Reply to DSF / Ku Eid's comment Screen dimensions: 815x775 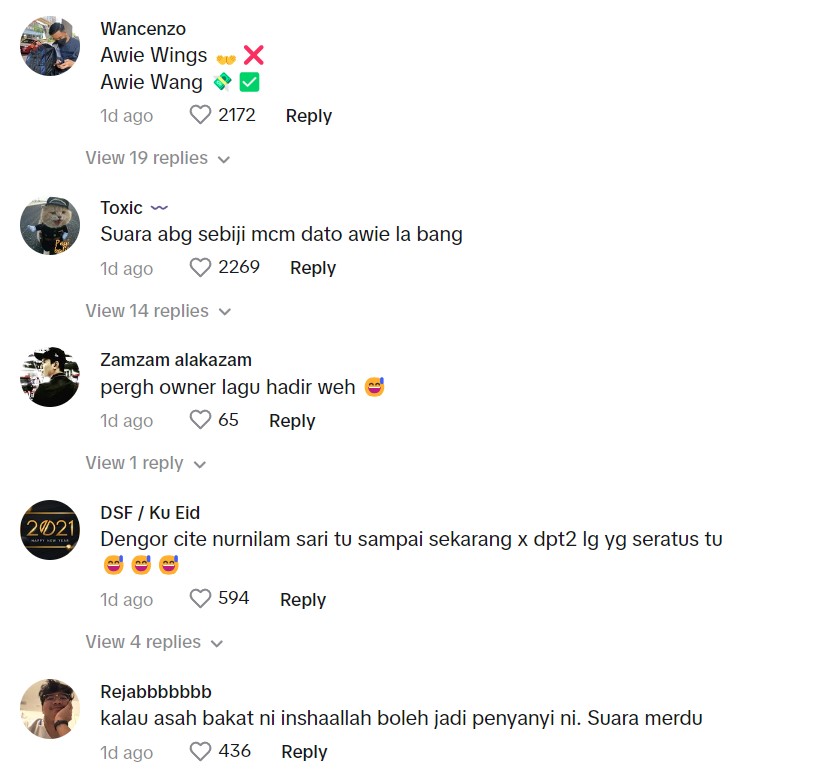(303, 599)
